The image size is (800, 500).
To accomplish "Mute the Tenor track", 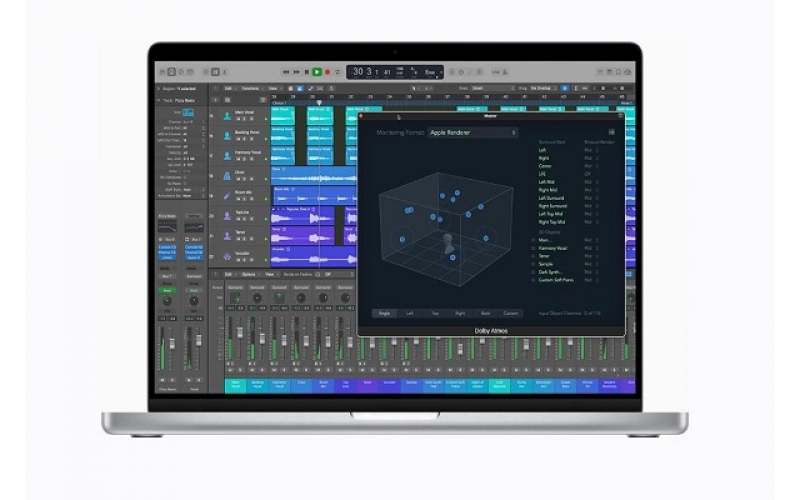I will [x=238, y=239].
